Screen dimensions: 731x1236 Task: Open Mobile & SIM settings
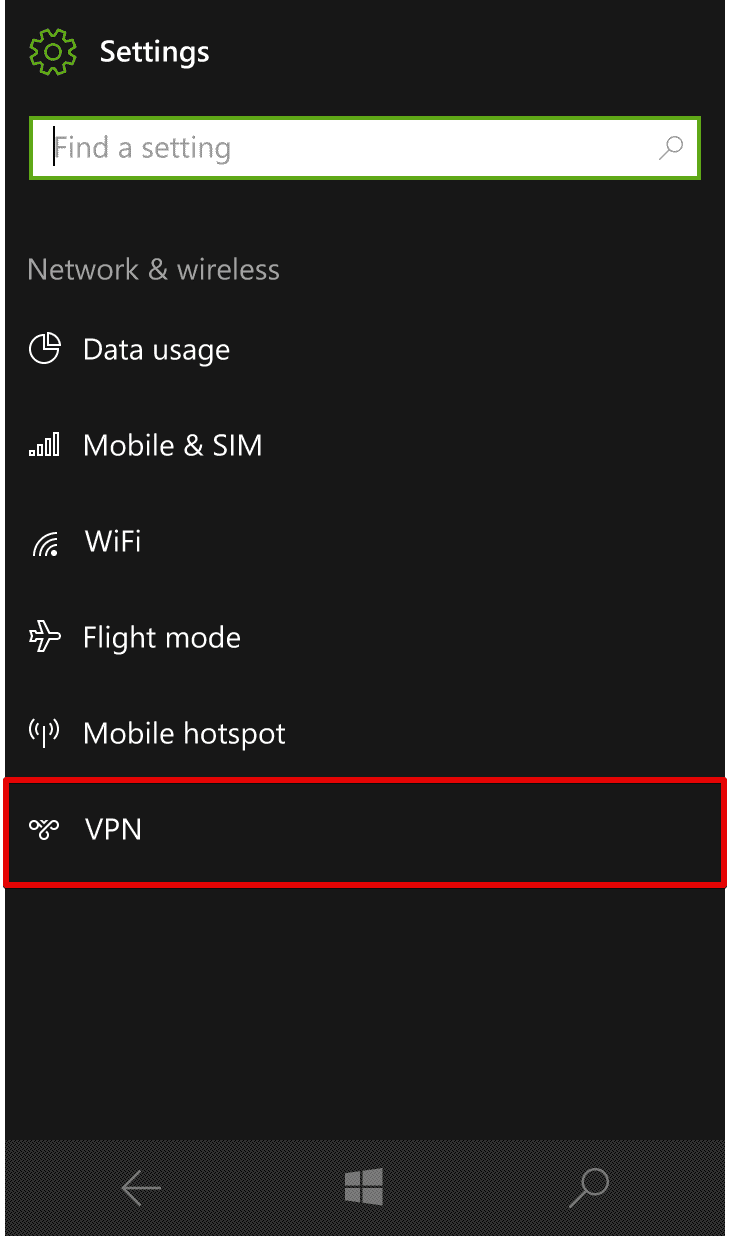(x=365, y=446)
